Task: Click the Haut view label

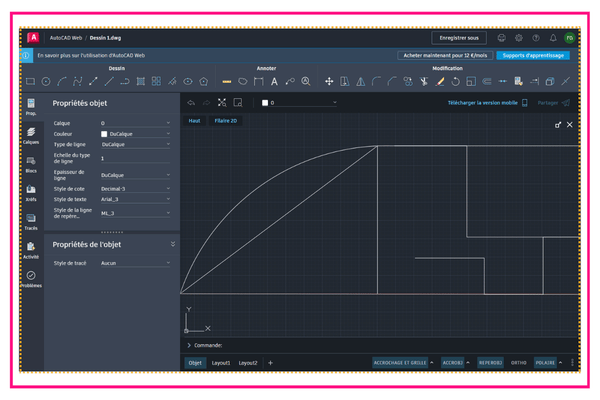Action: tap(194, 121)
